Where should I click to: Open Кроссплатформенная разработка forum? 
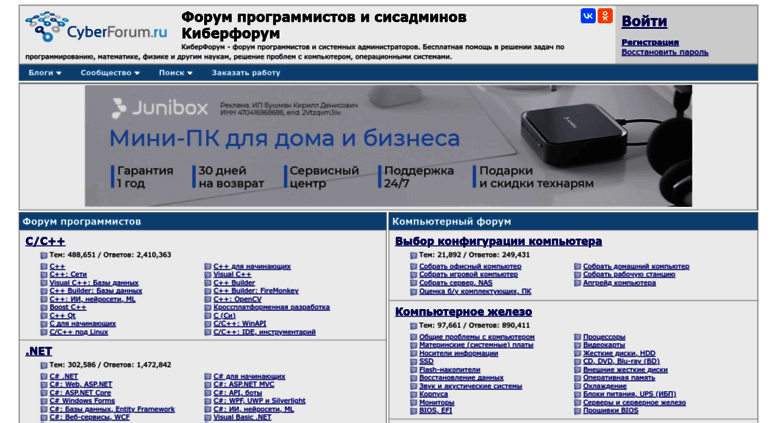pyautogui.click(x=271, y=307)
